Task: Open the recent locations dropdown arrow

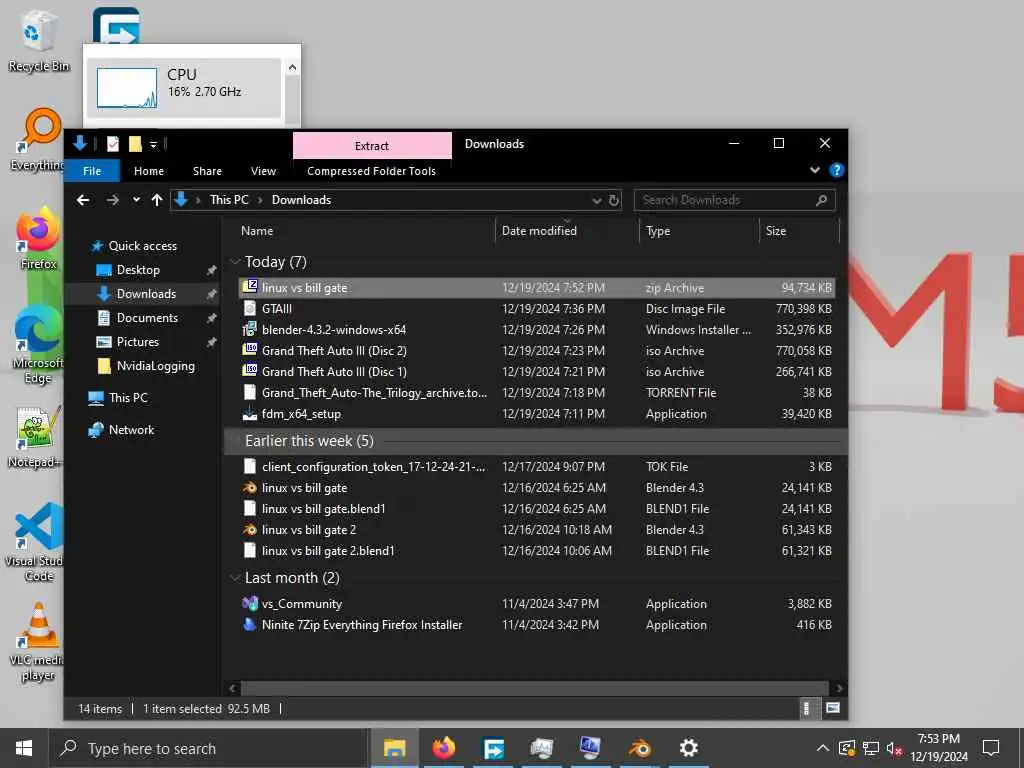Action: (x=136, y=200)
